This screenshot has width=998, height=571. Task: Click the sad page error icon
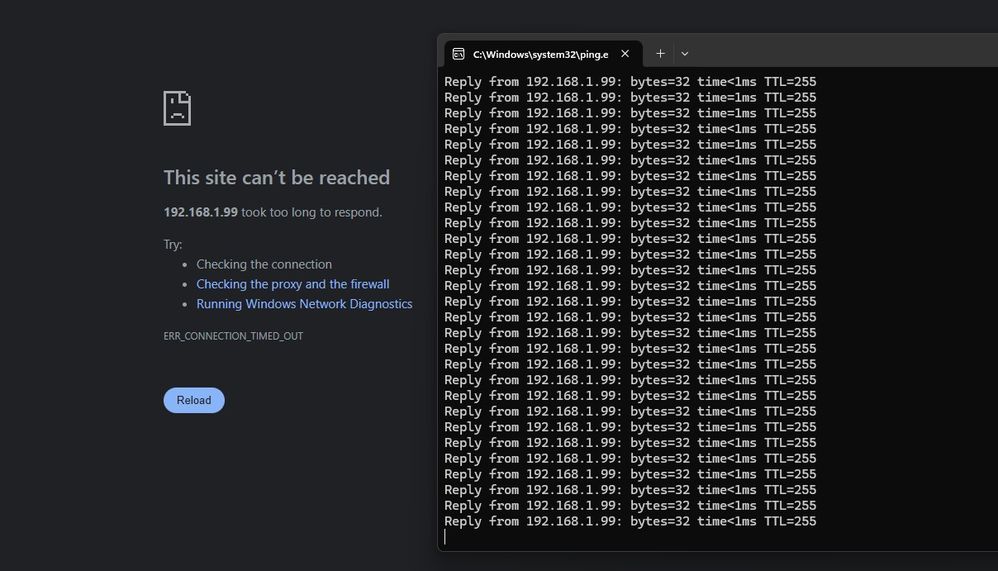(x=177, y=108)
